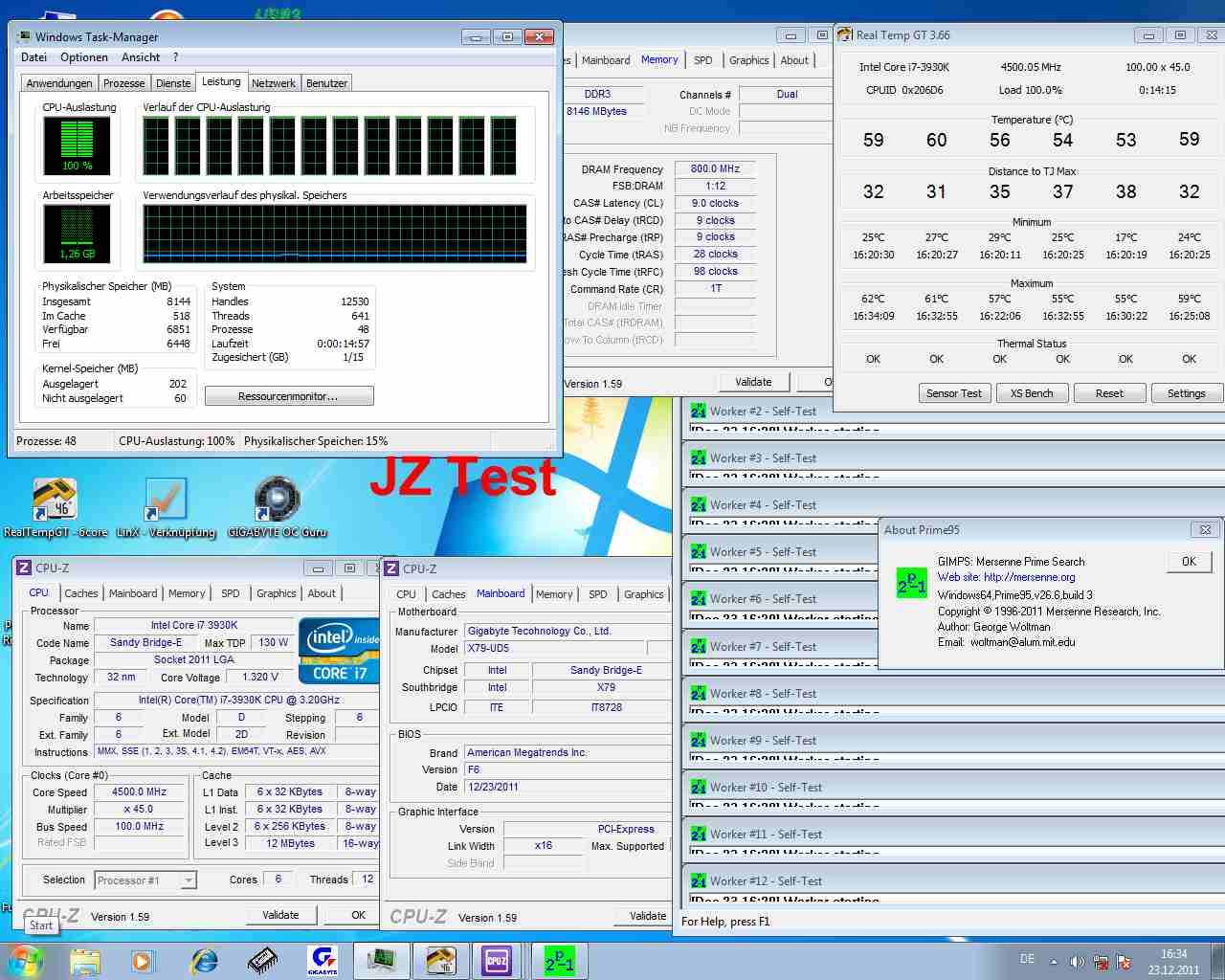Select SPD tab in CPU-Z Mainboard window

(x=598, y=594)
